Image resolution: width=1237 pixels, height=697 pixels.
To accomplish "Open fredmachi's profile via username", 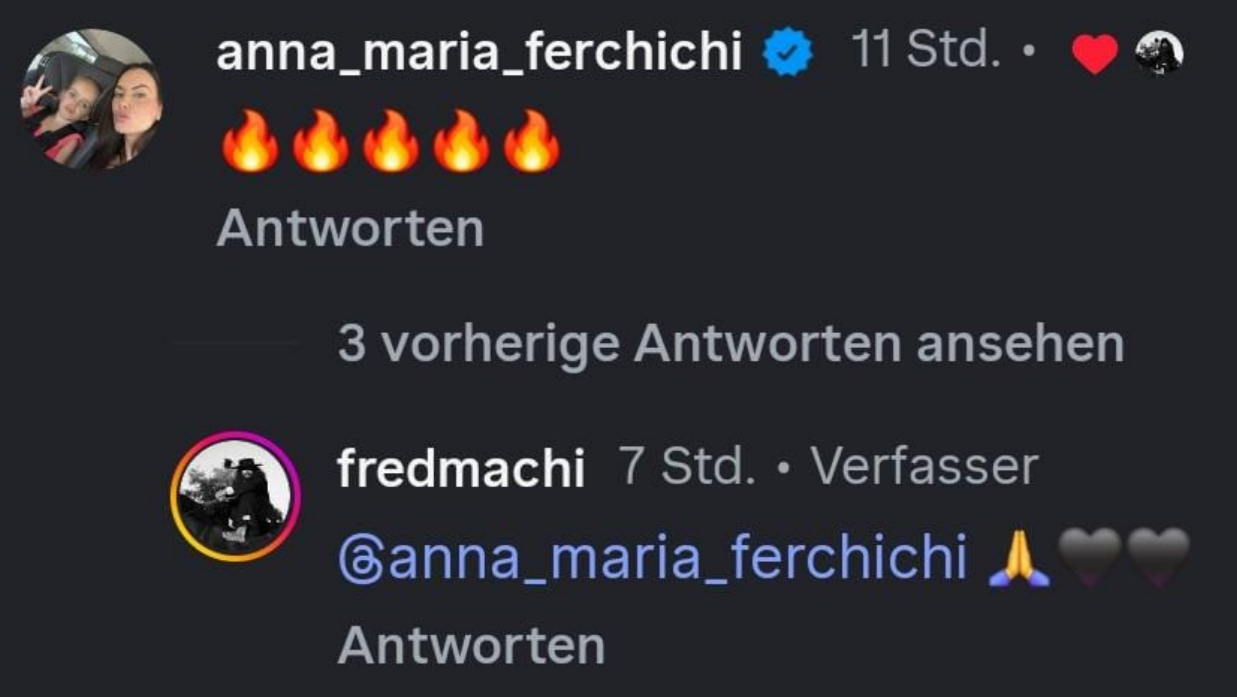I will click(461, 468).
